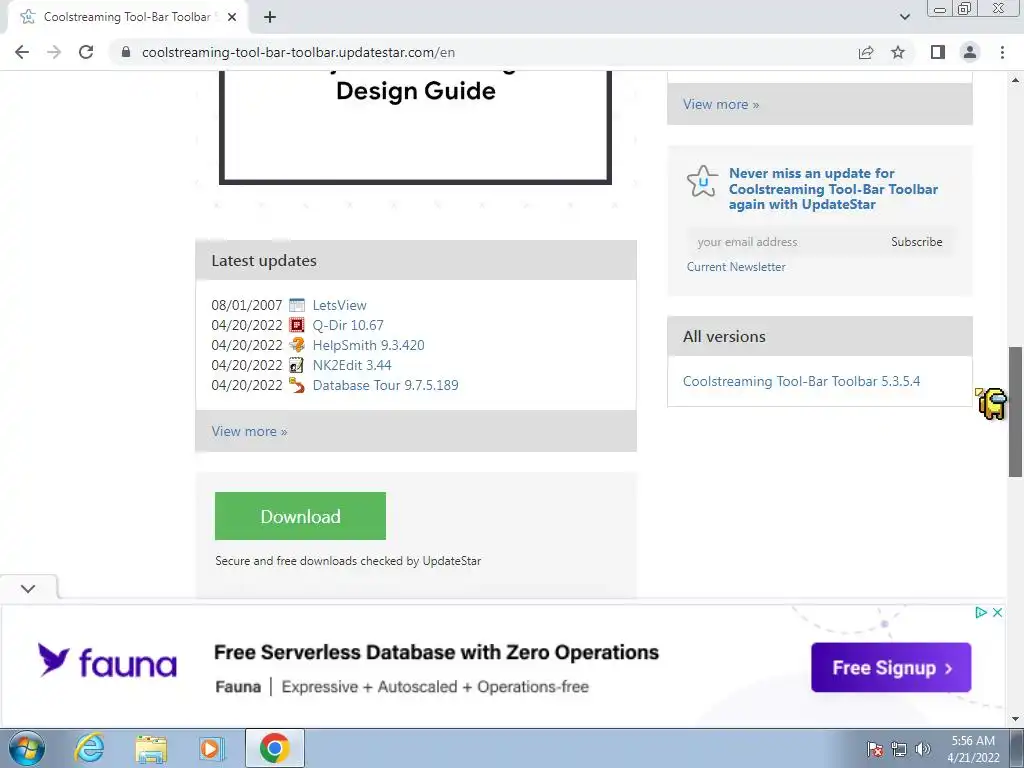The width and height of the screenshot is (1024, 768).
Task: Open the HelpSmith 9.3.420 link
Action: pyautogui.click(x=368, y=345)
